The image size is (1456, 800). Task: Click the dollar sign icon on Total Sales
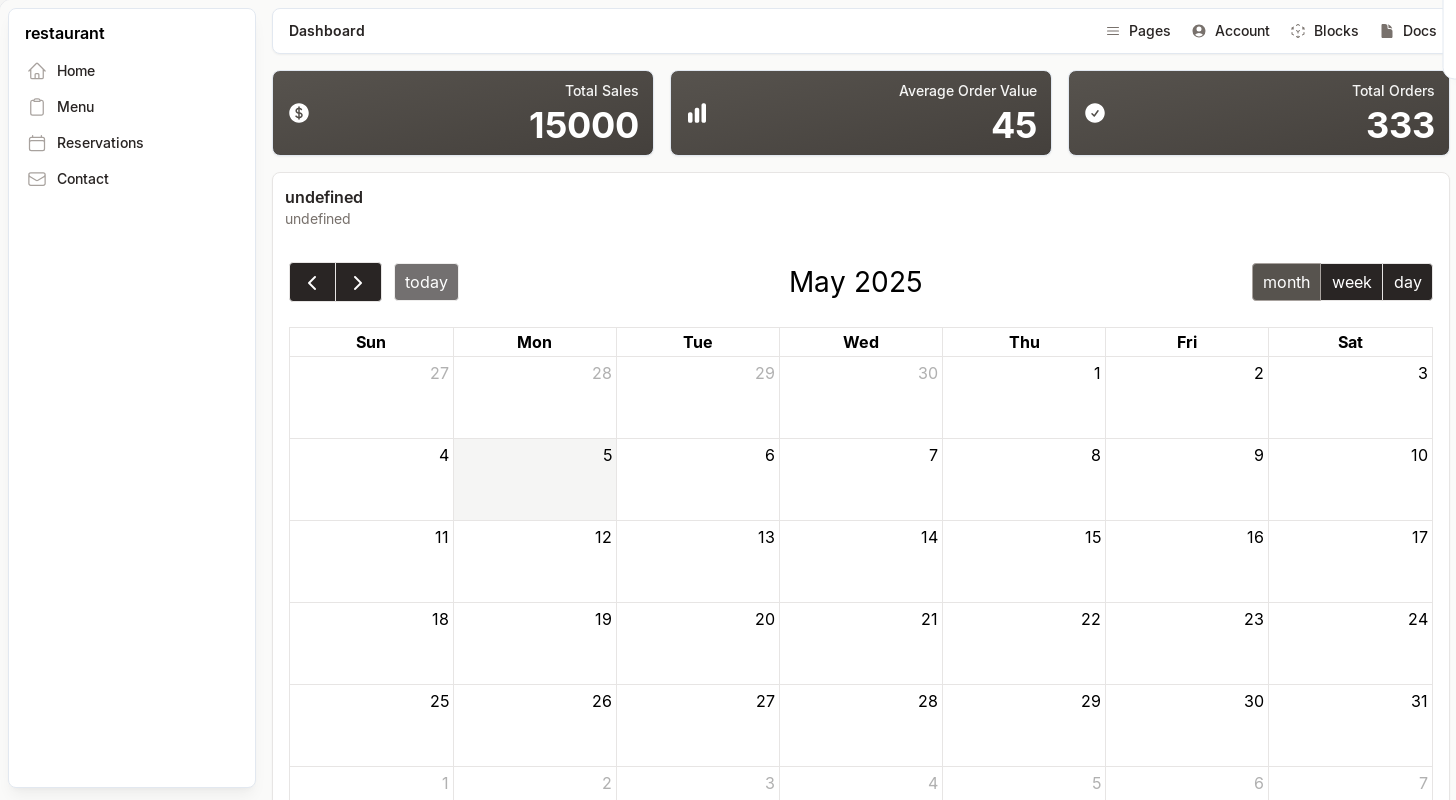pos(299,113)
